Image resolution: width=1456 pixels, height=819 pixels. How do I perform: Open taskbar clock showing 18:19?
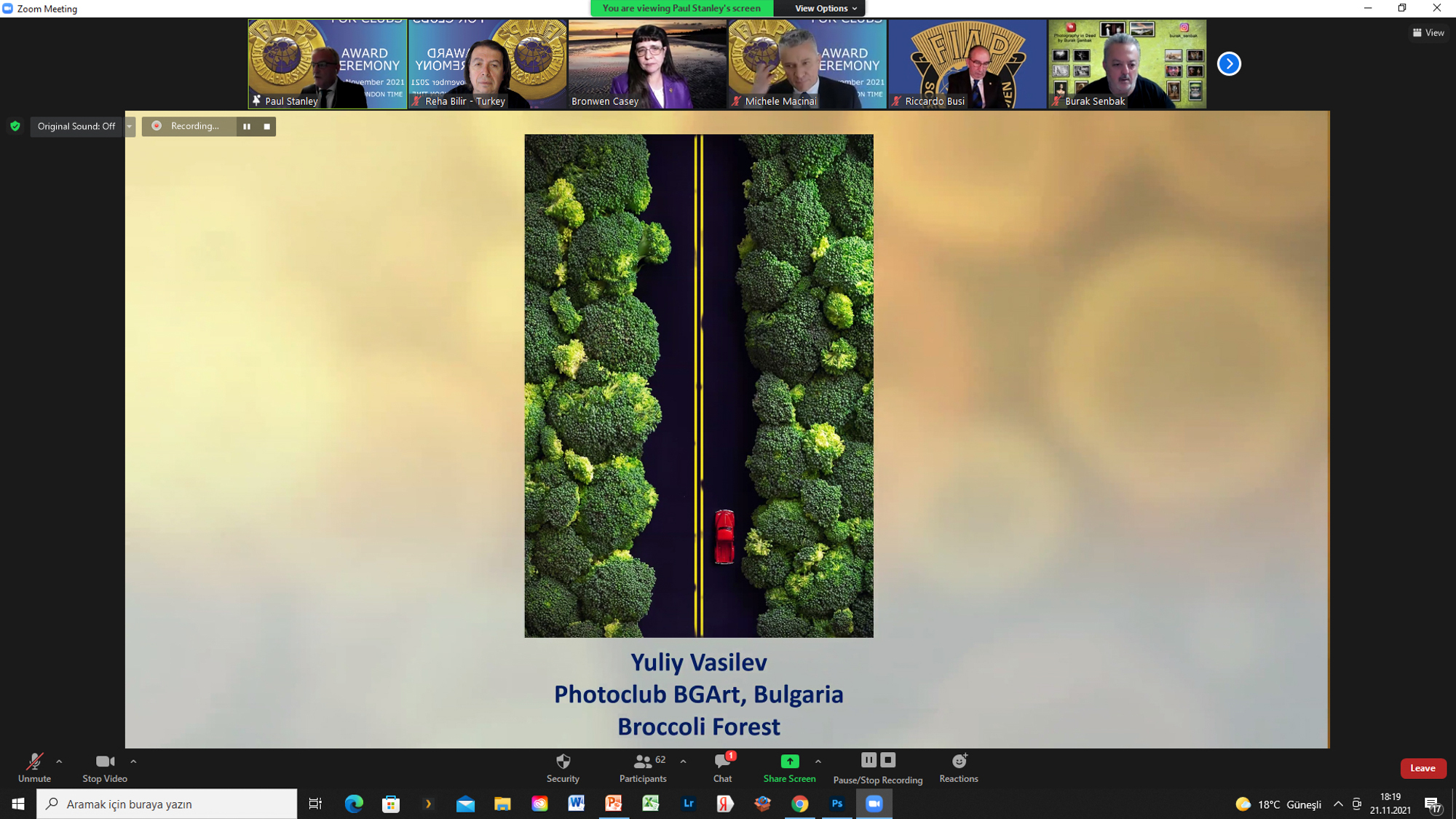(1390, 804)
